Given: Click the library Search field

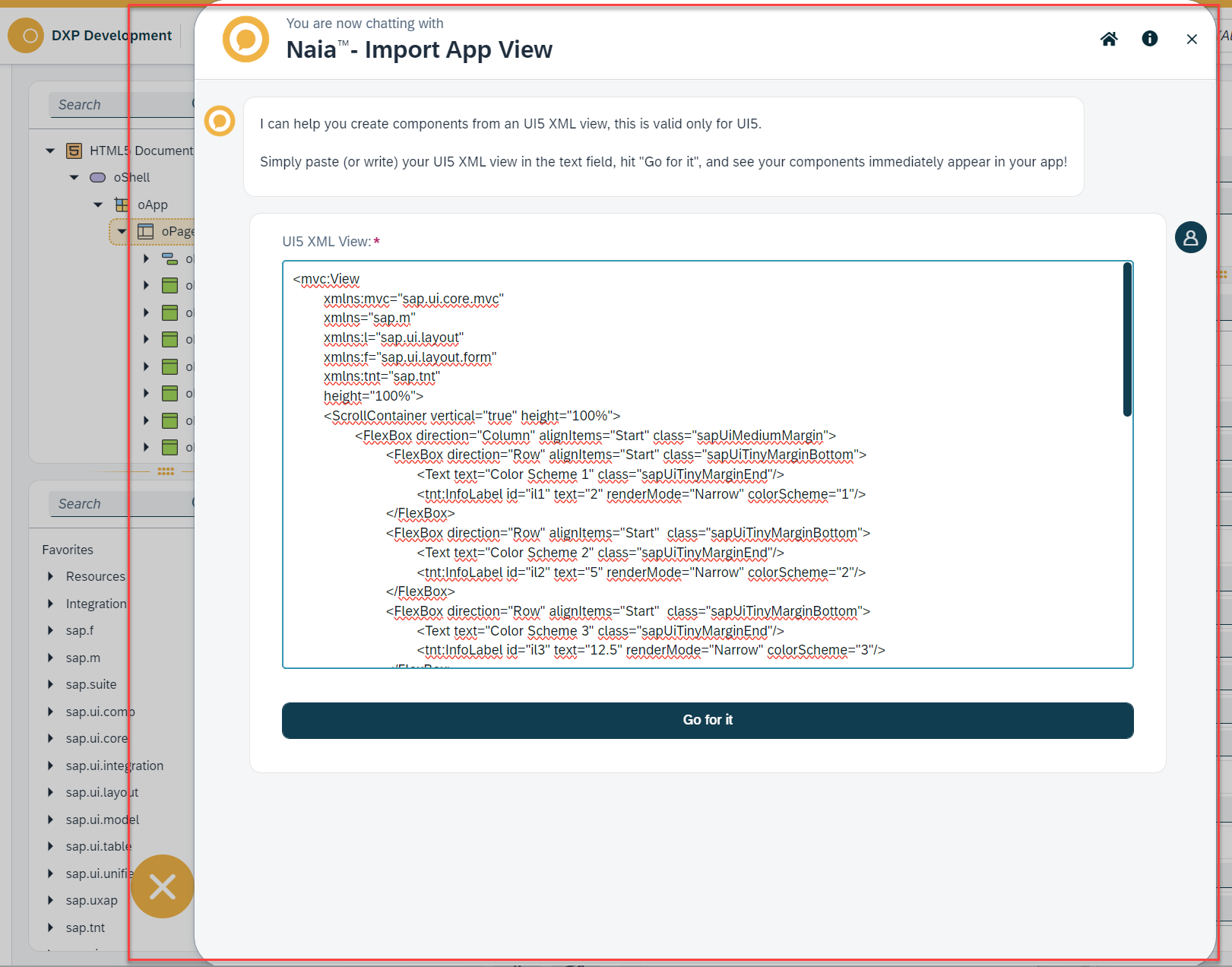Looking at the screenshot, I should tap(122, 503).
